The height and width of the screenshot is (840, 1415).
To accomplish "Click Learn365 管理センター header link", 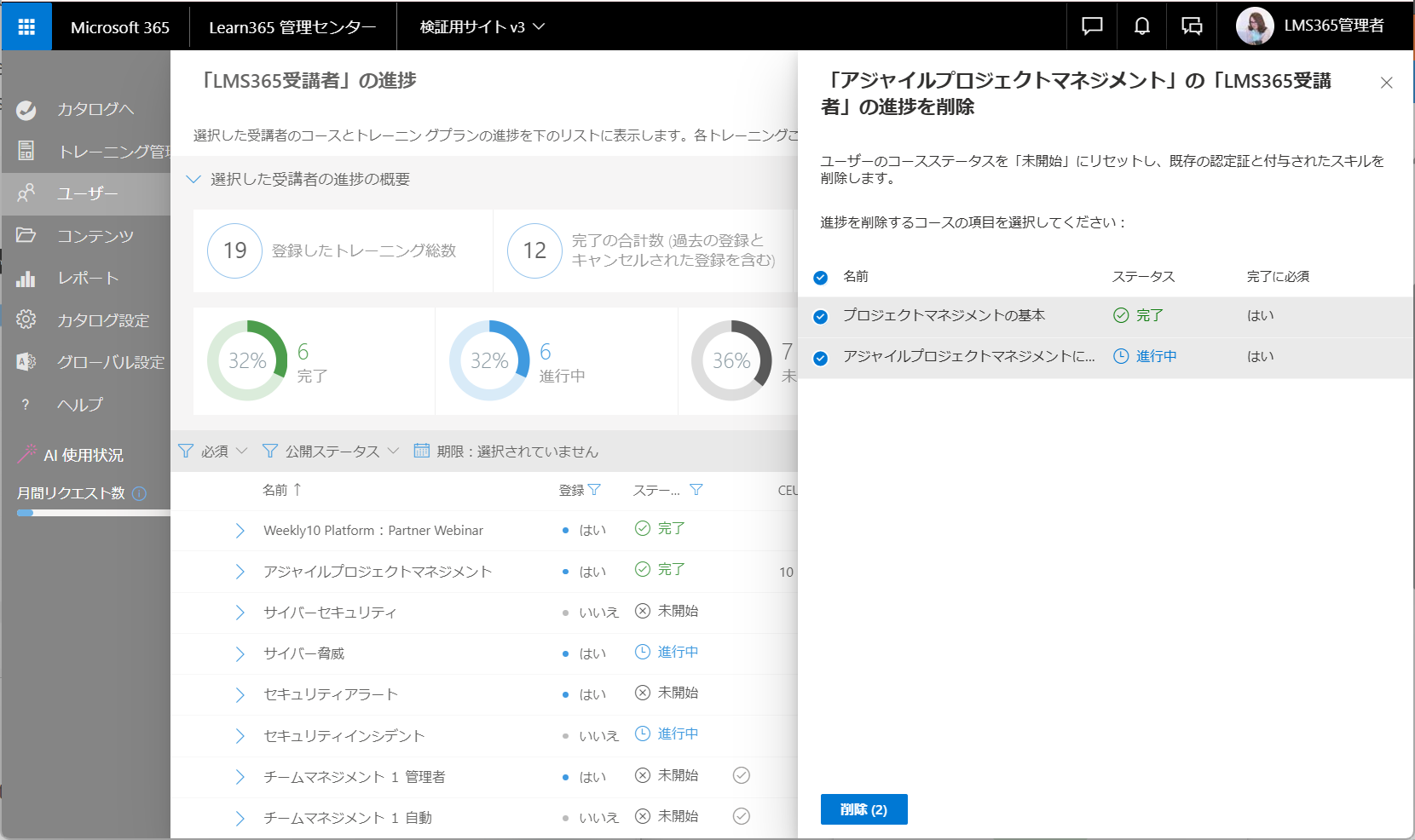I will point(292,26).
